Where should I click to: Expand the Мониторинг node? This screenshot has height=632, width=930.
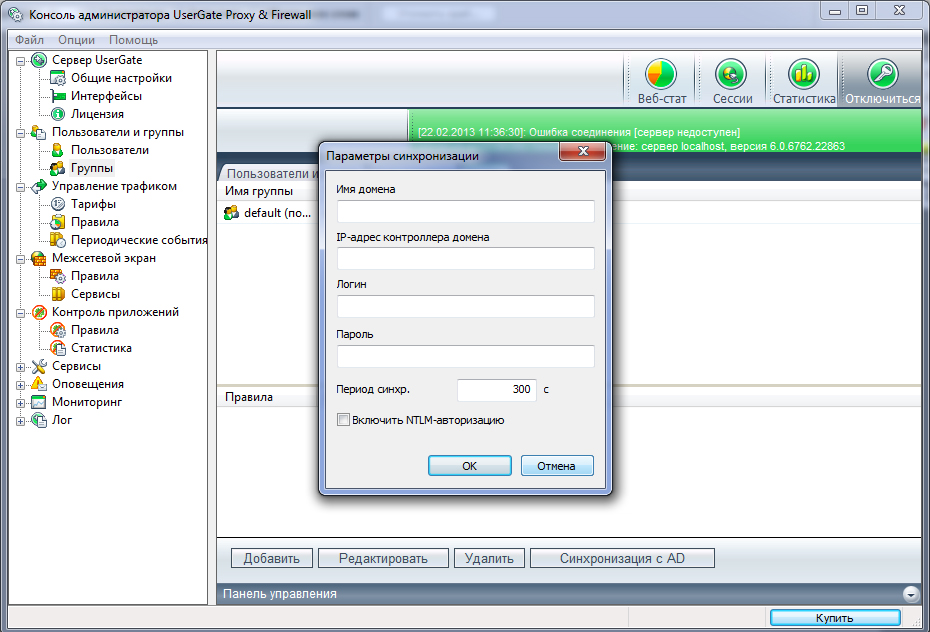pos(20,404)
